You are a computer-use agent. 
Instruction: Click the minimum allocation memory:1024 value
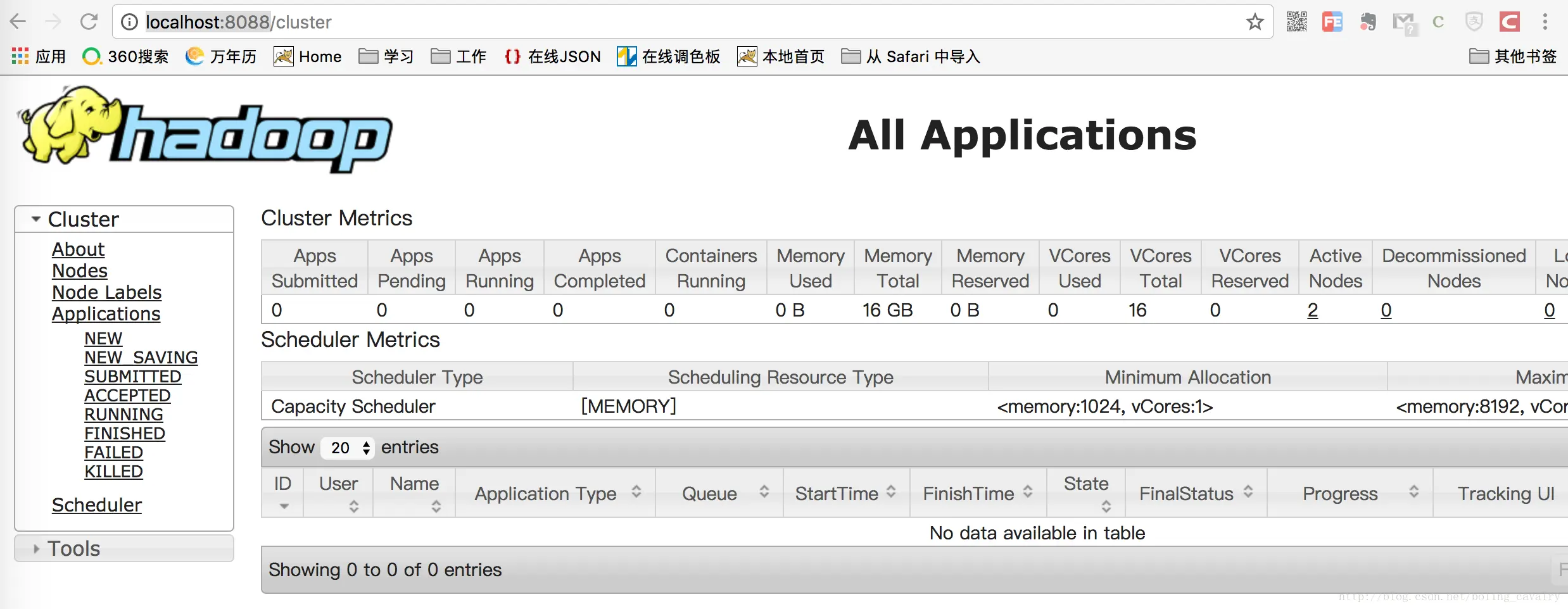tap(1105, 406)
